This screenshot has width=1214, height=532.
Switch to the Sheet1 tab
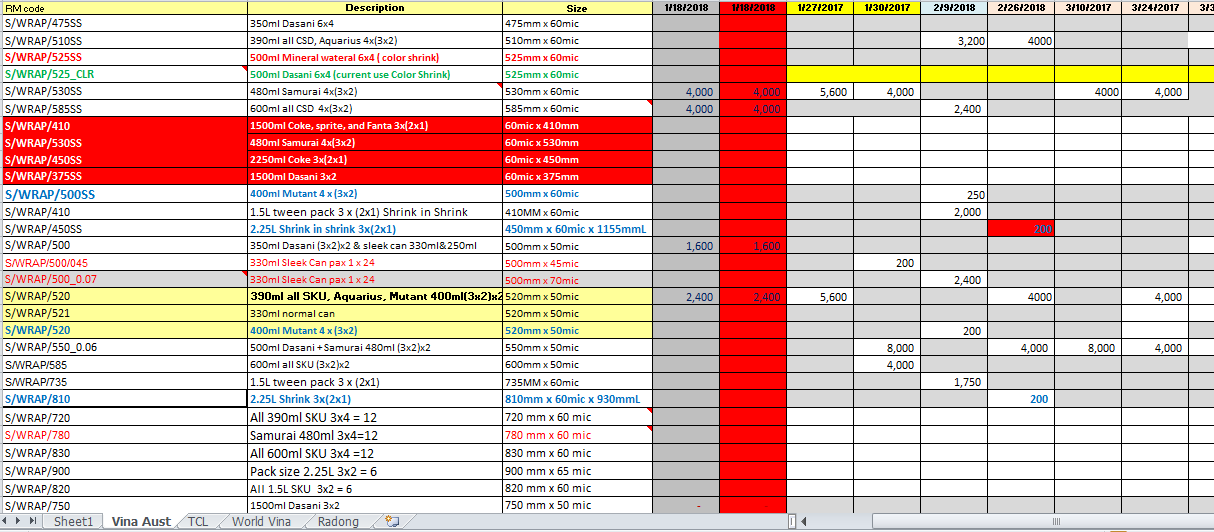coord(73,521)
